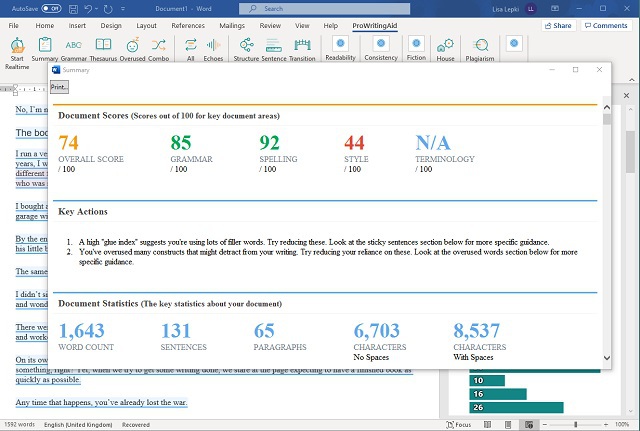Zoom in with the plus button
The height and width of the screenshot is (431, 640).
606,424
